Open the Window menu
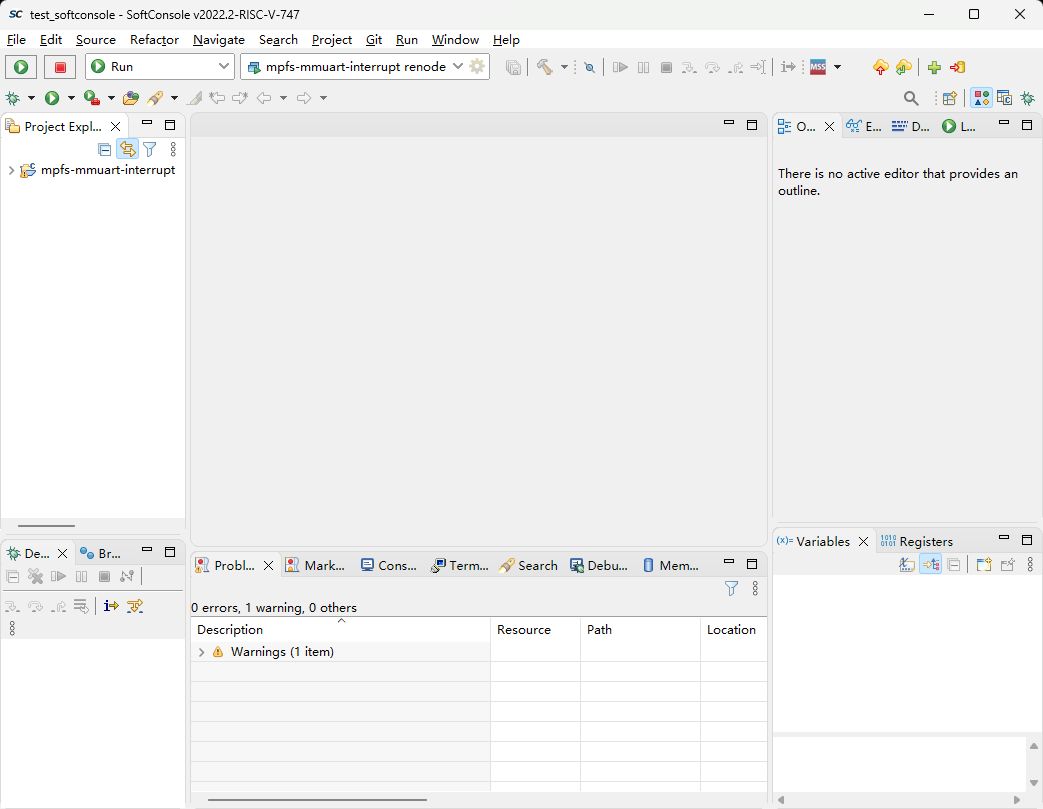Screen dimensions: 1043x809 click(x=455, y=39)
